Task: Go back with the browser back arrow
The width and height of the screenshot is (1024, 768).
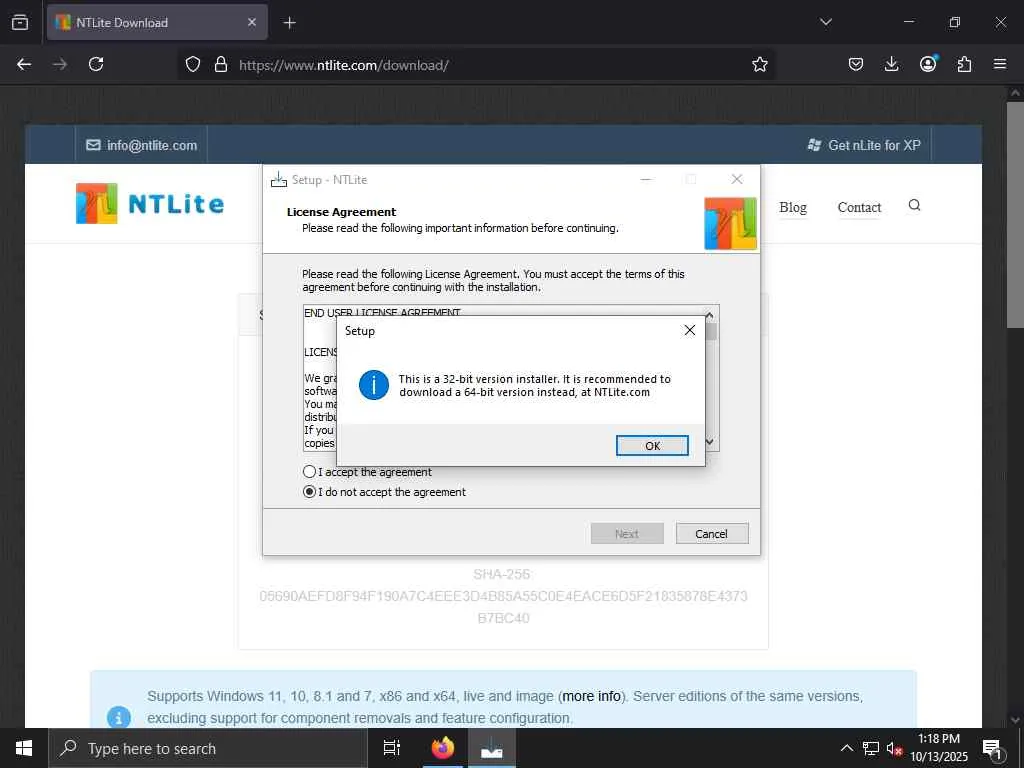Action: click(24, 64)
